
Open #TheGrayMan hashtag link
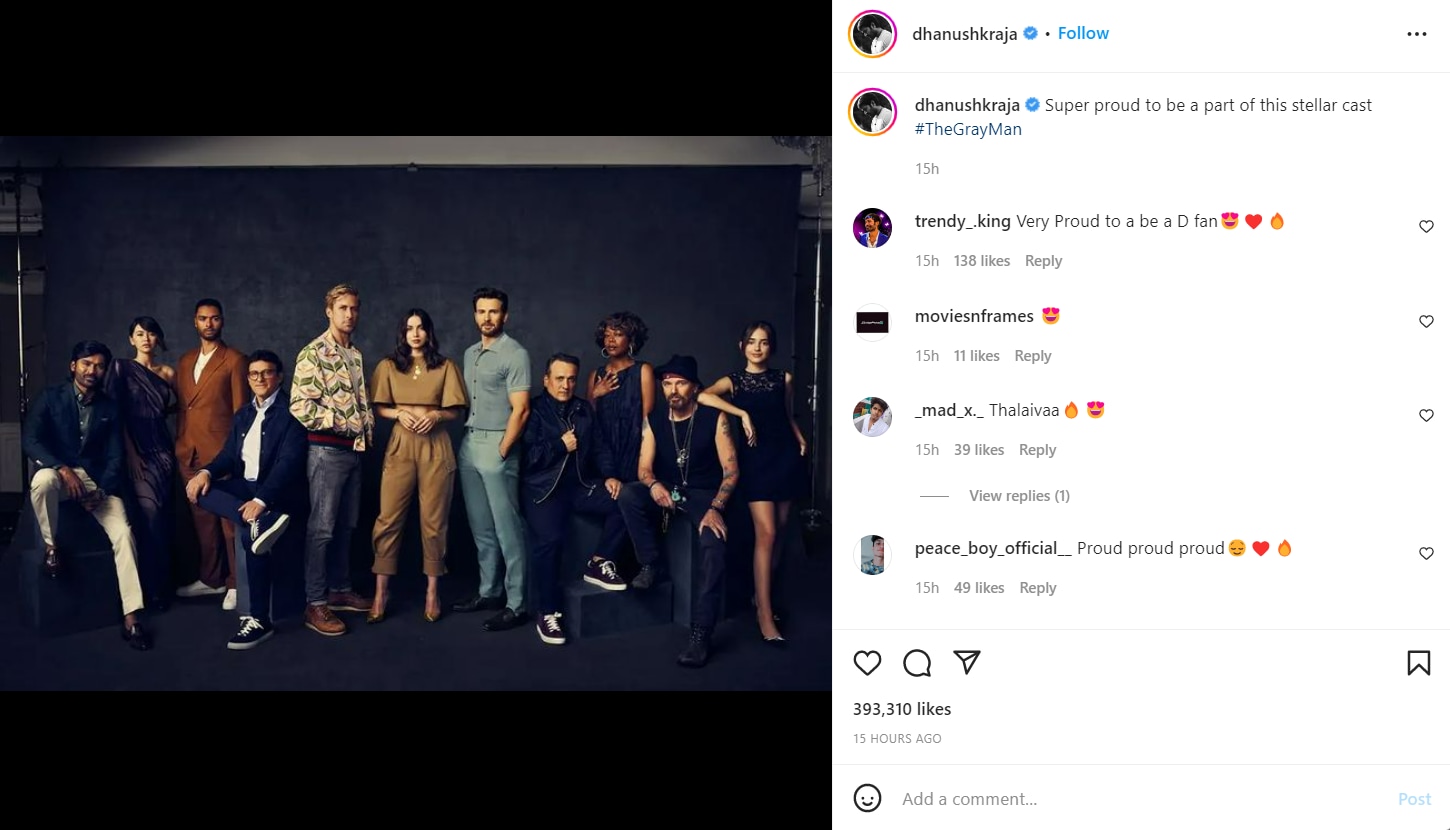pos(968,129)
